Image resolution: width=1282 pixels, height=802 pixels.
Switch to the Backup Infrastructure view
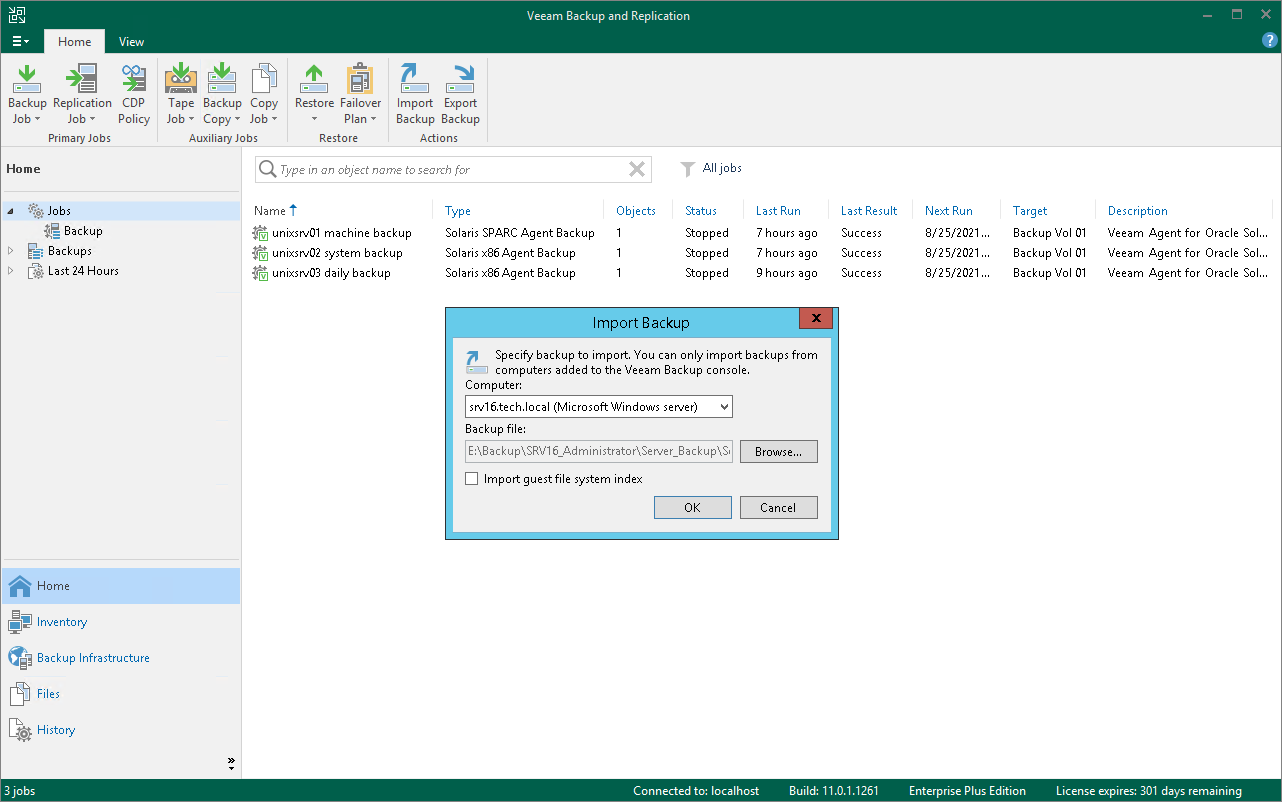point(91,657)
